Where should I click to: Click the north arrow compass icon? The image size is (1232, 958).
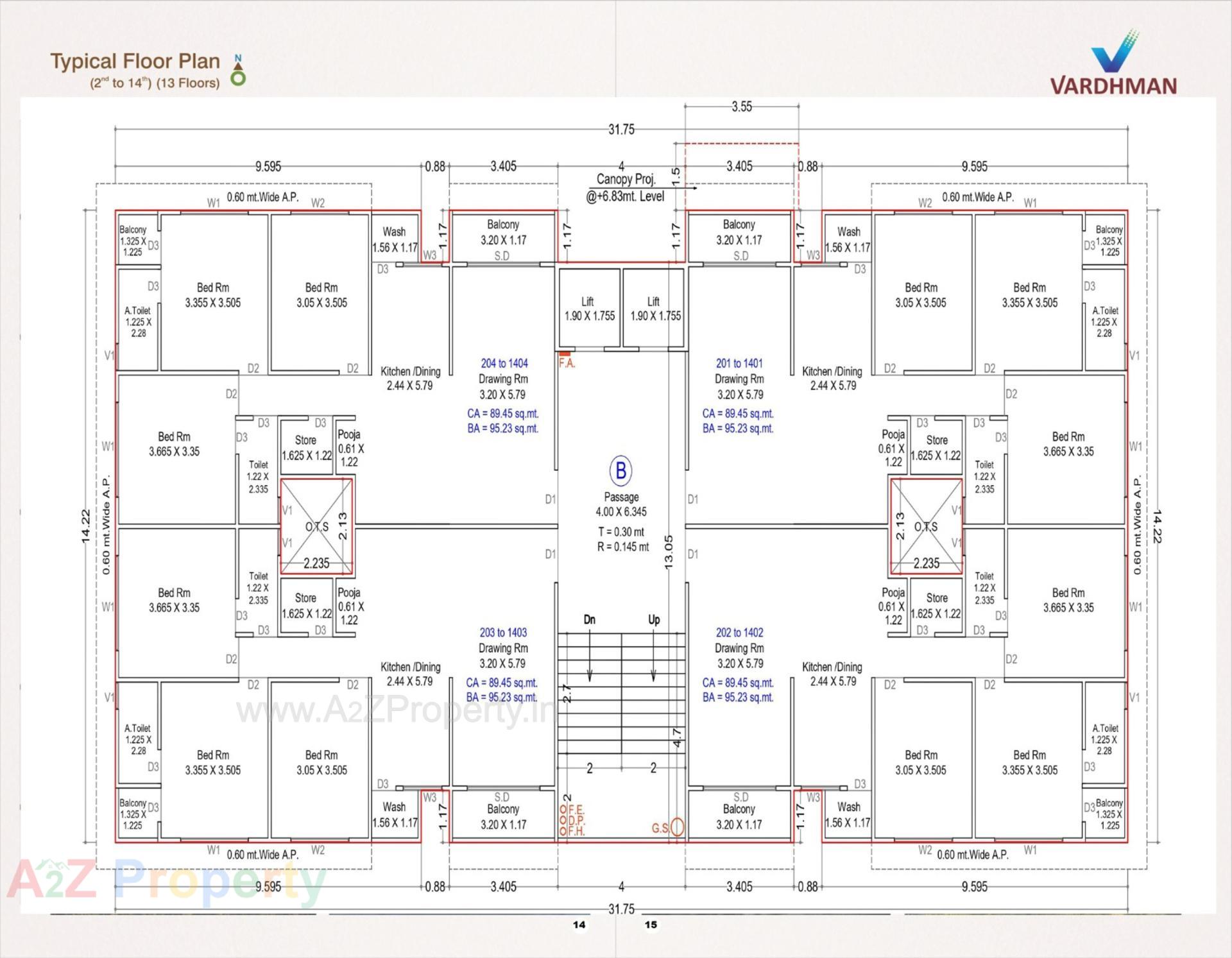coord(237,71)
